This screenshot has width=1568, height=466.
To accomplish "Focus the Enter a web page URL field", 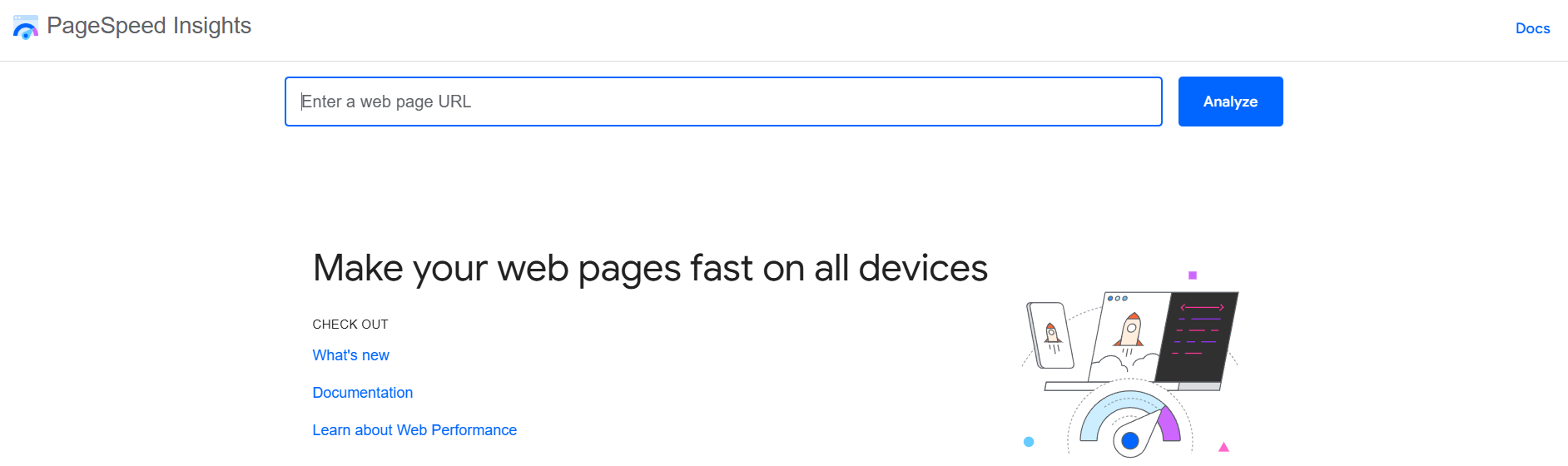I will coord(722,102).
